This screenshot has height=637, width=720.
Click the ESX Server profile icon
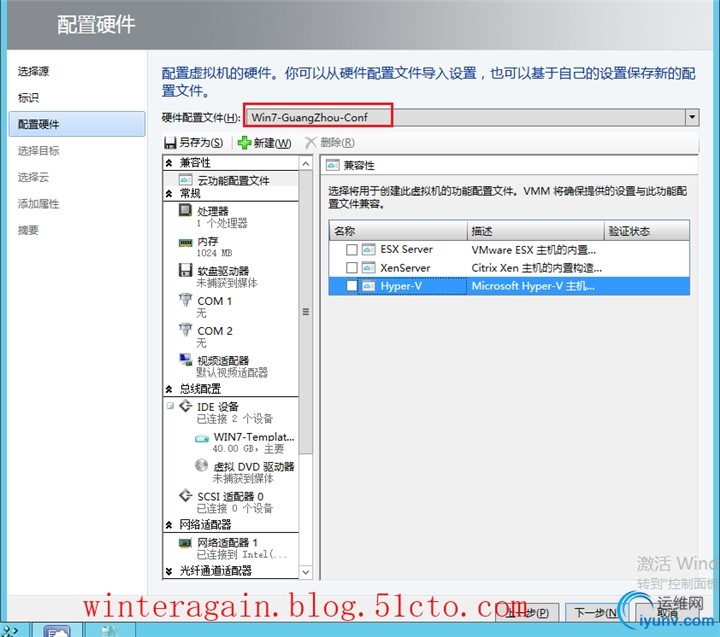[x=368, y=249]
